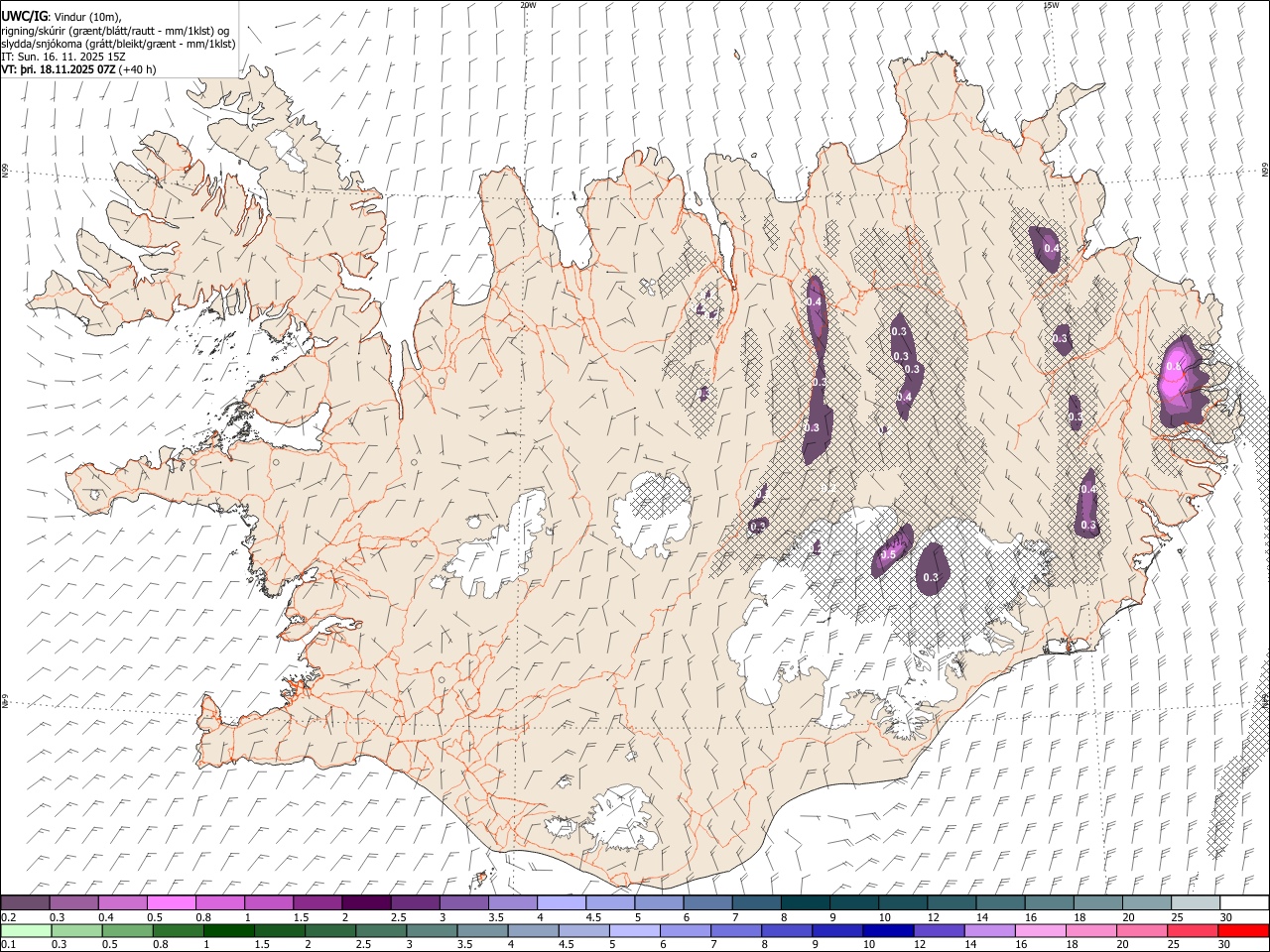Click the palest green 0.1 swatch in lower legend row
Screen dimensions: 1270x952
26,931
